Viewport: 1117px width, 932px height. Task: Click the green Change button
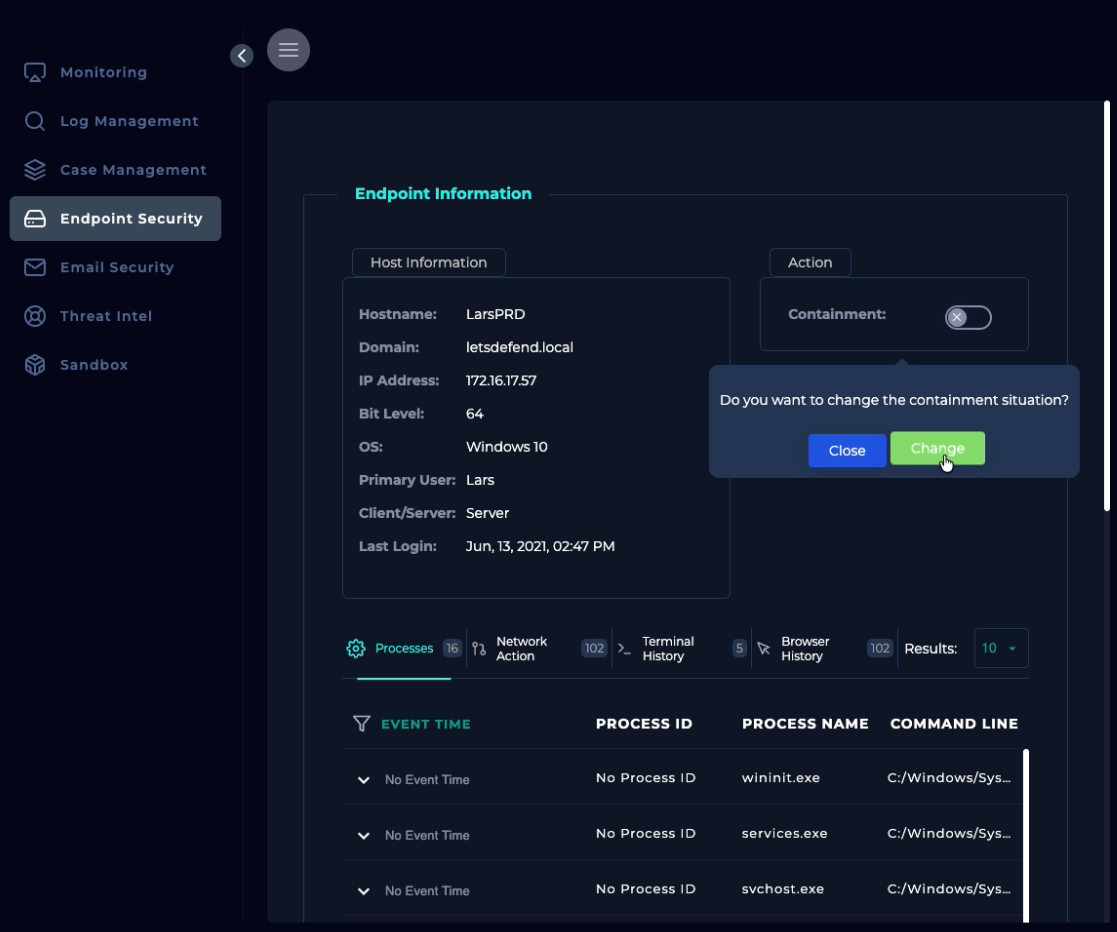click(937, 449)
